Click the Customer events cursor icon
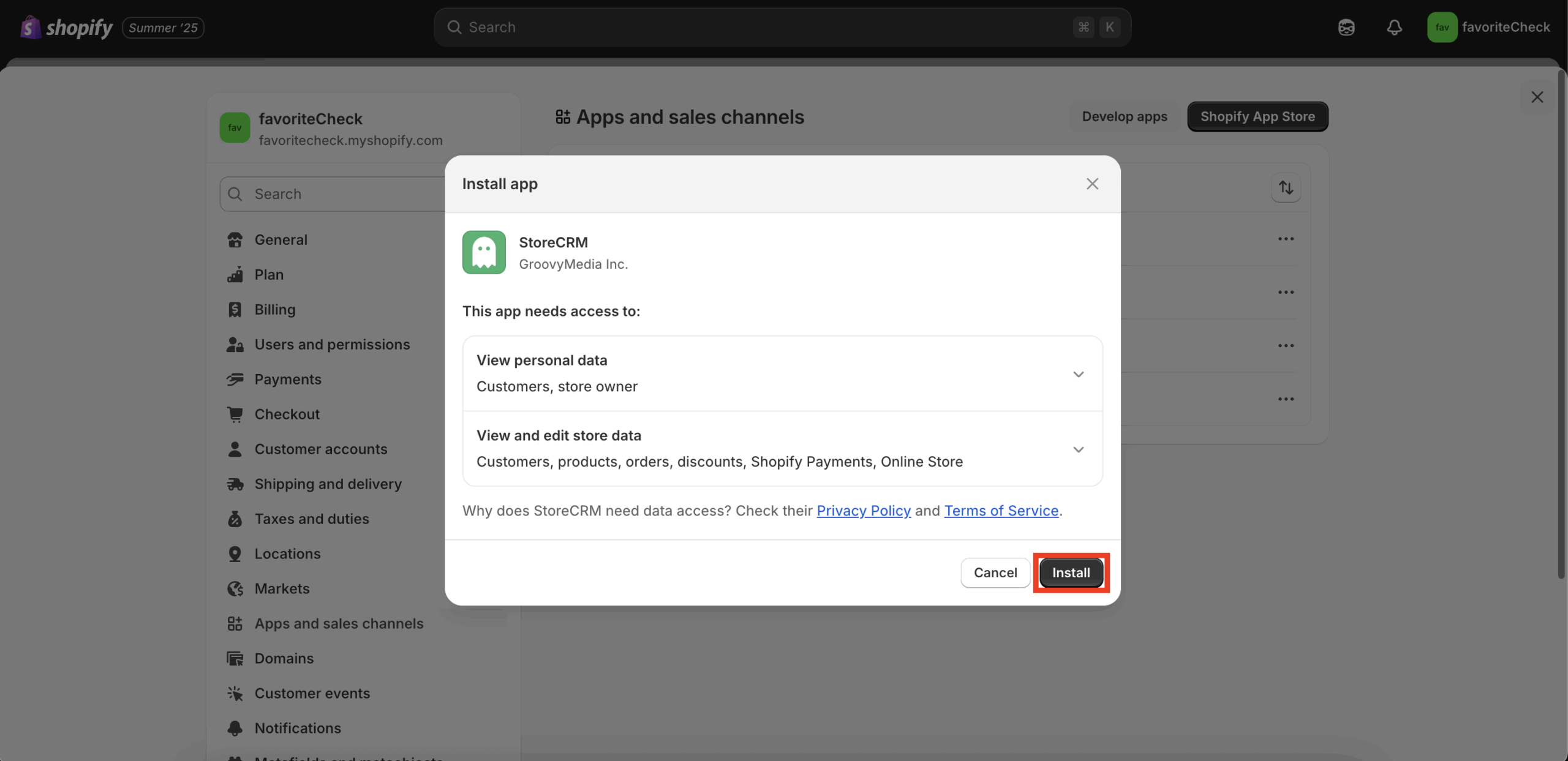This screenshot has width=1568, height=761. click(x=235, y=693)
